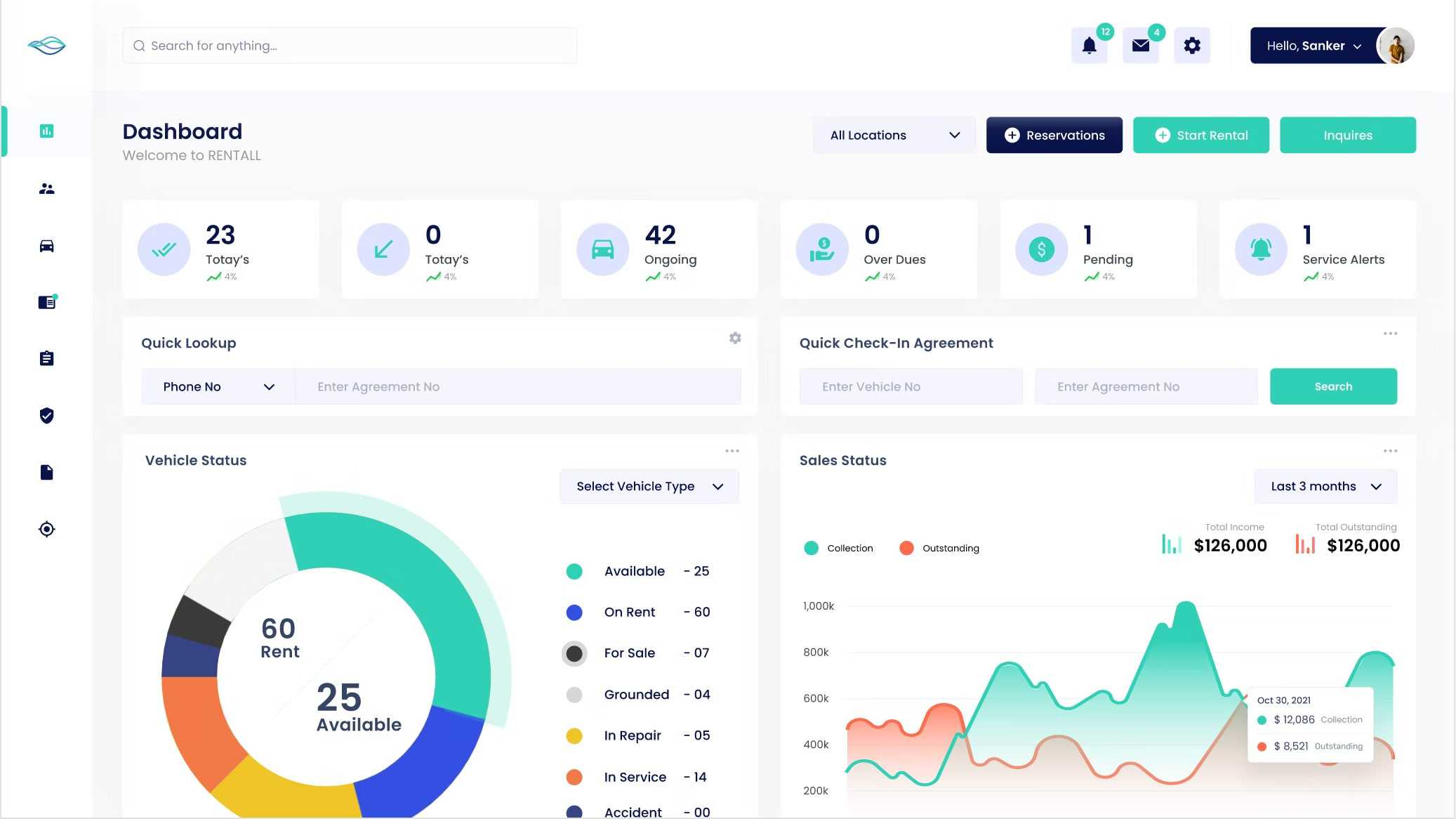Open the mail messages icon
This screenshot has height=819, width=1456.
pos(1141,46)
